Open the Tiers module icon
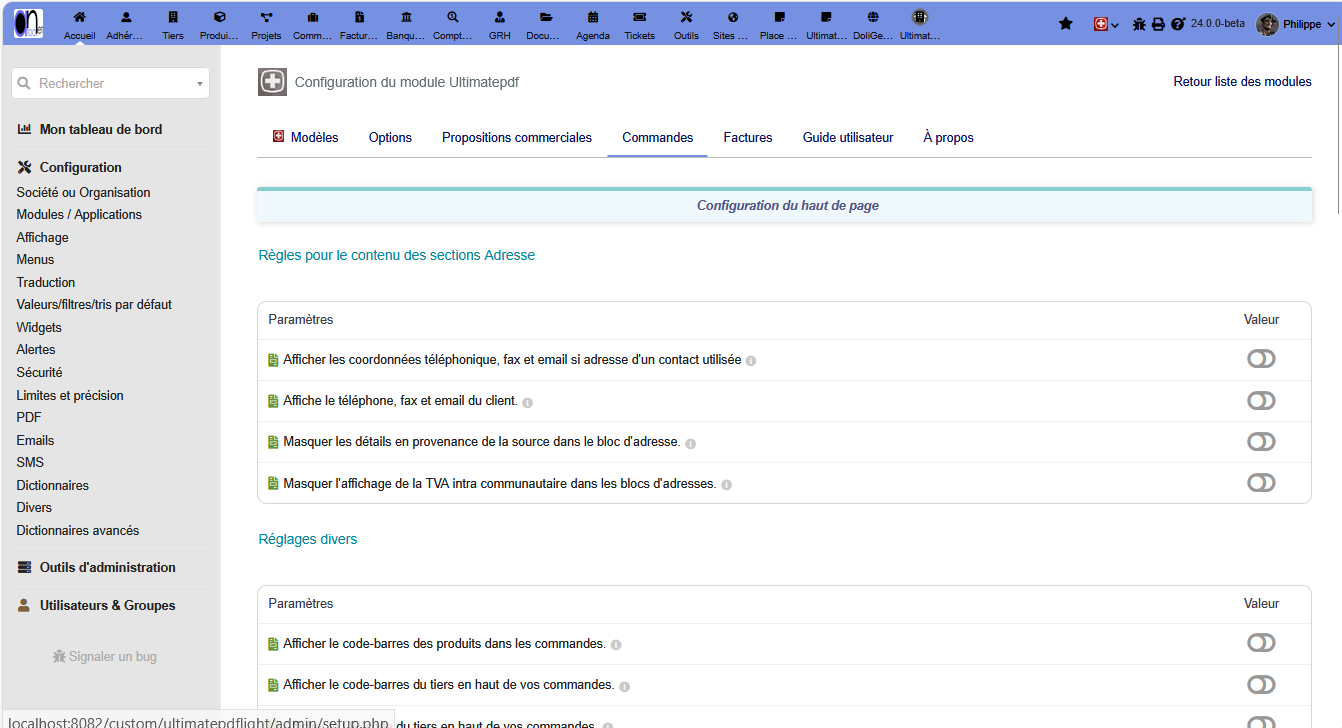 (x=173, y=24)
